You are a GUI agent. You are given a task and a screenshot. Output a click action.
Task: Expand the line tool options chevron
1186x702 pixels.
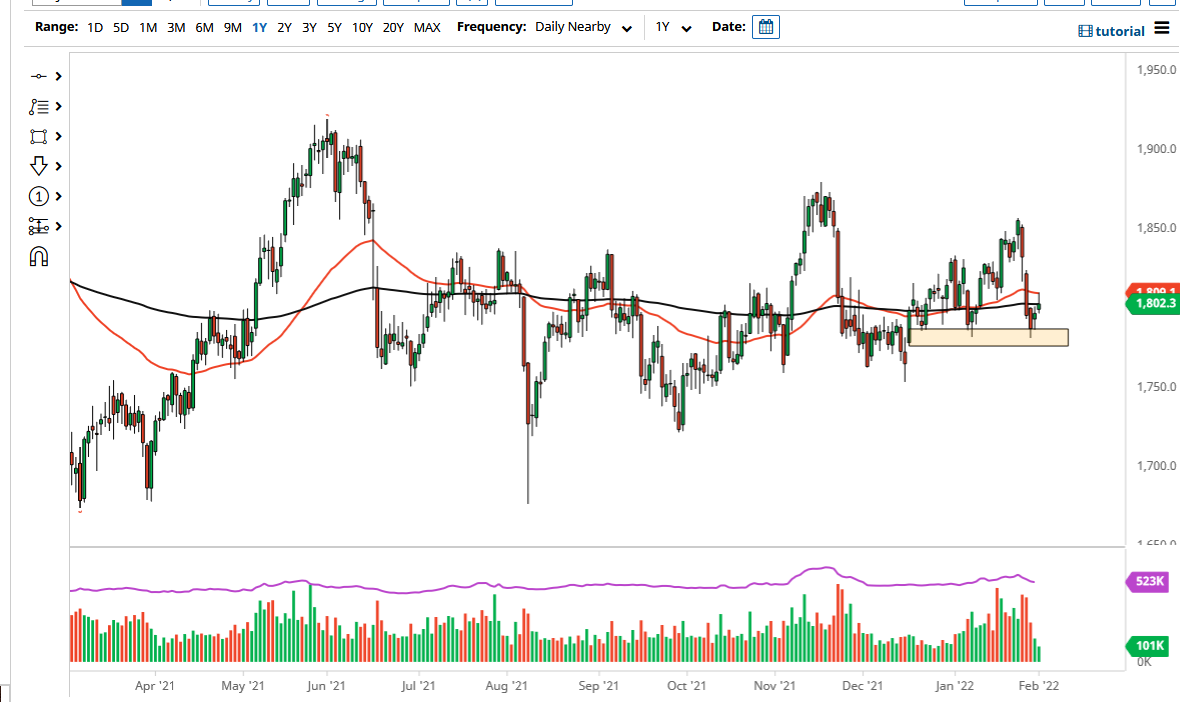(58, 76)
